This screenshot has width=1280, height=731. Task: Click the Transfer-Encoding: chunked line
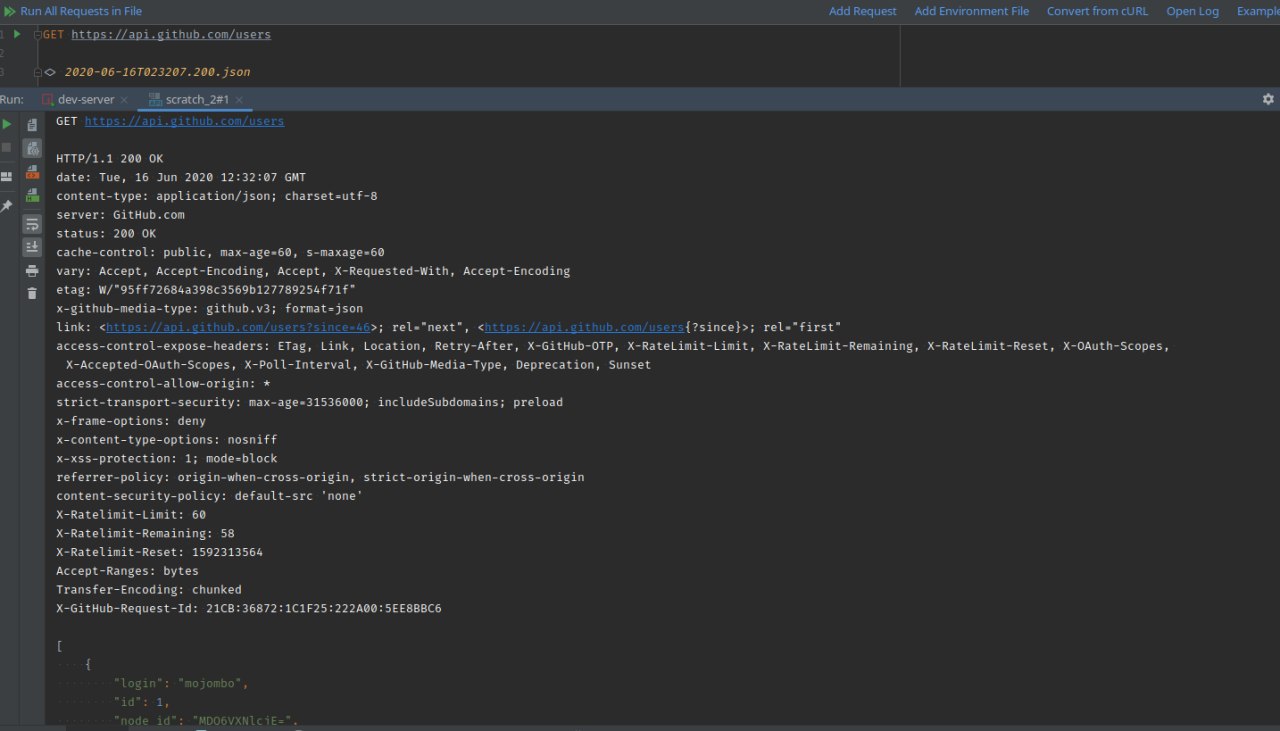(149, 590)
